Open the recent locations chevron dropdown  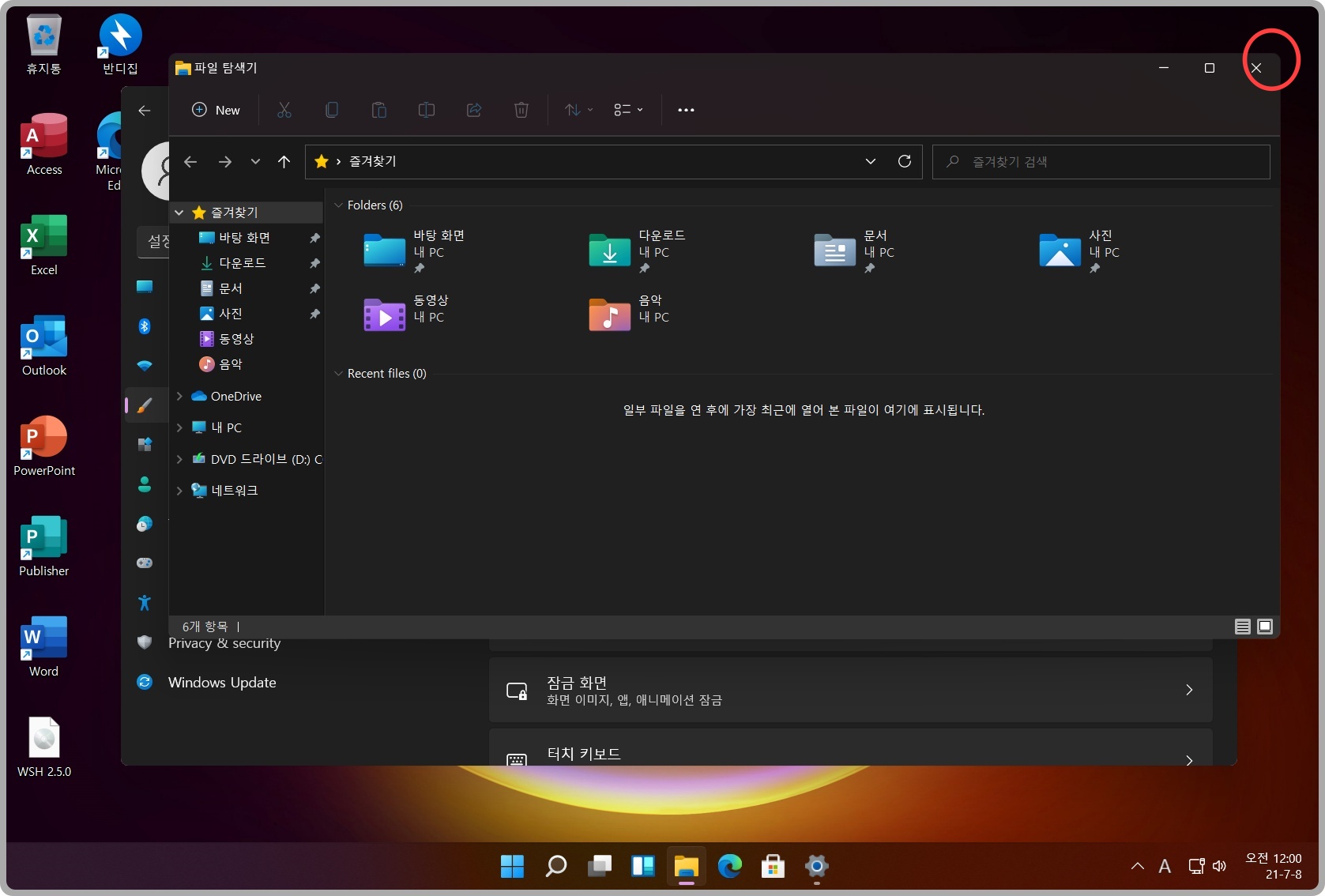(255, 161)
